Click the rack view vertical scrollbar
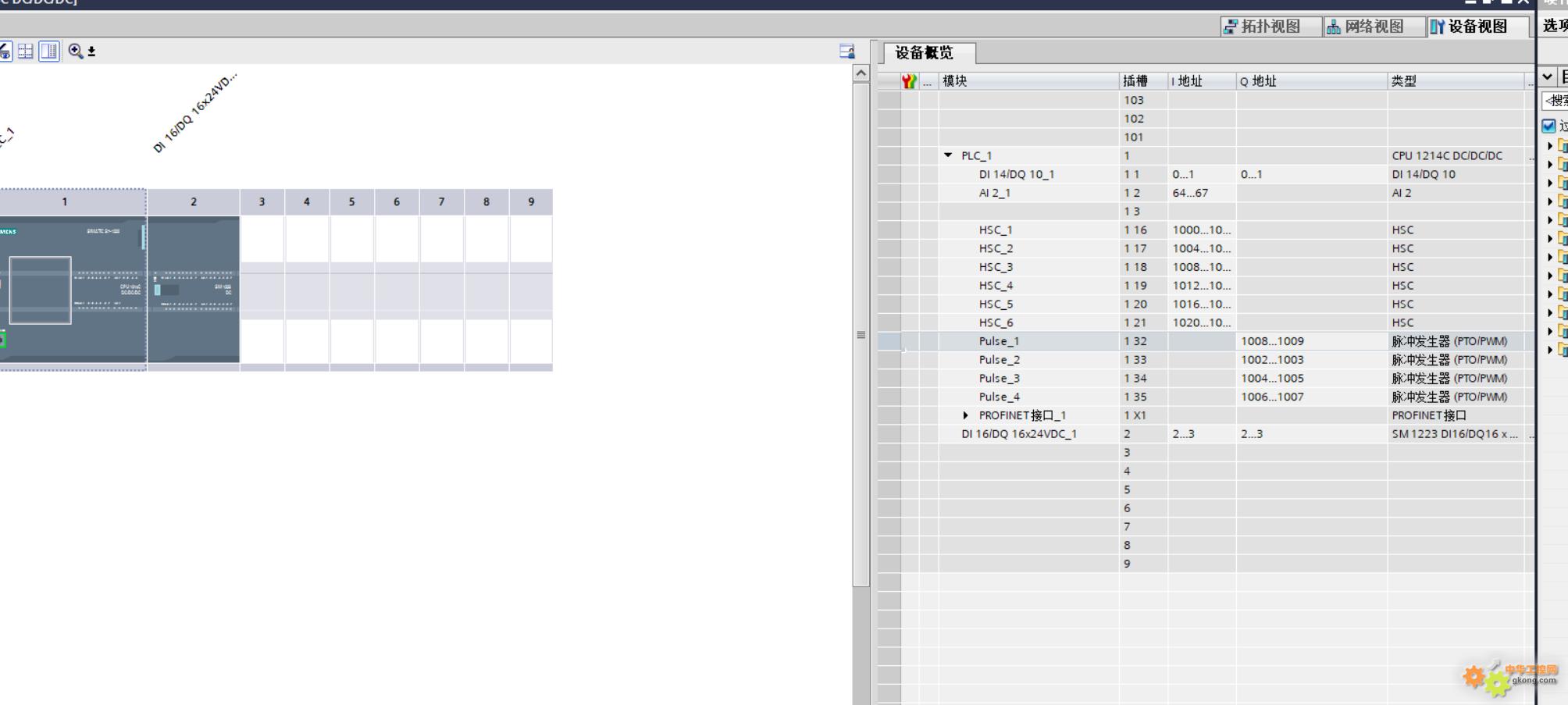This screenshot has width=1568, height=705. tap(861, 334)
